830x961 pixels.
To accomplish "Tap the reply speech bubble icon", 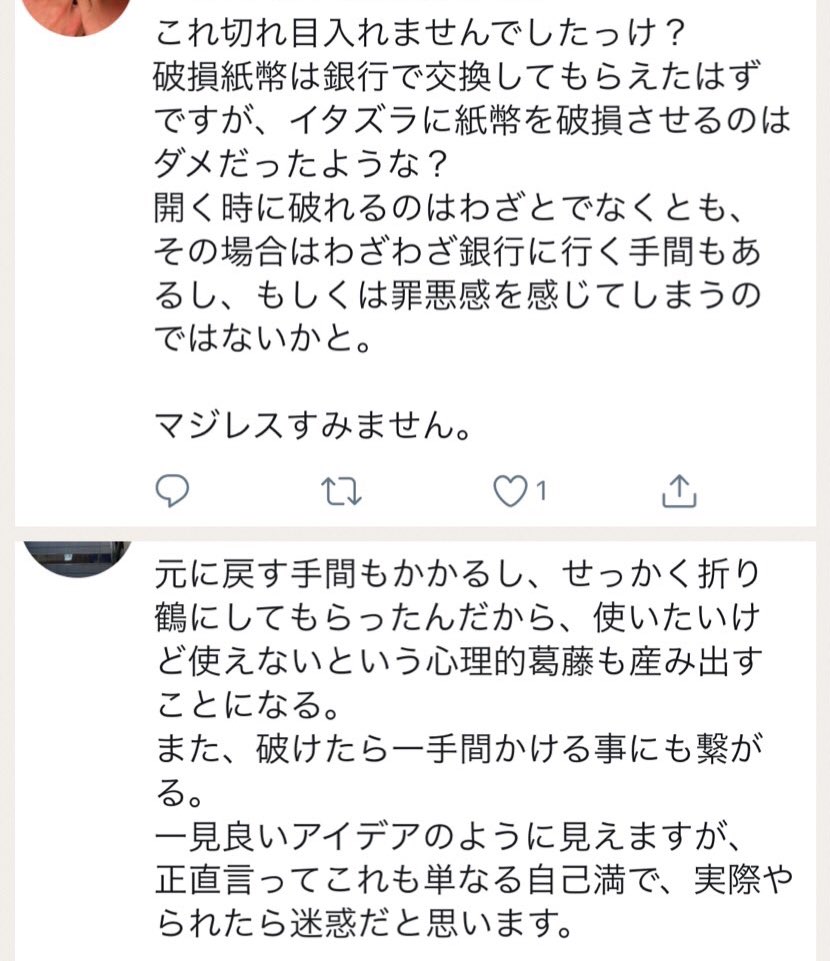I will click(173, 490).
